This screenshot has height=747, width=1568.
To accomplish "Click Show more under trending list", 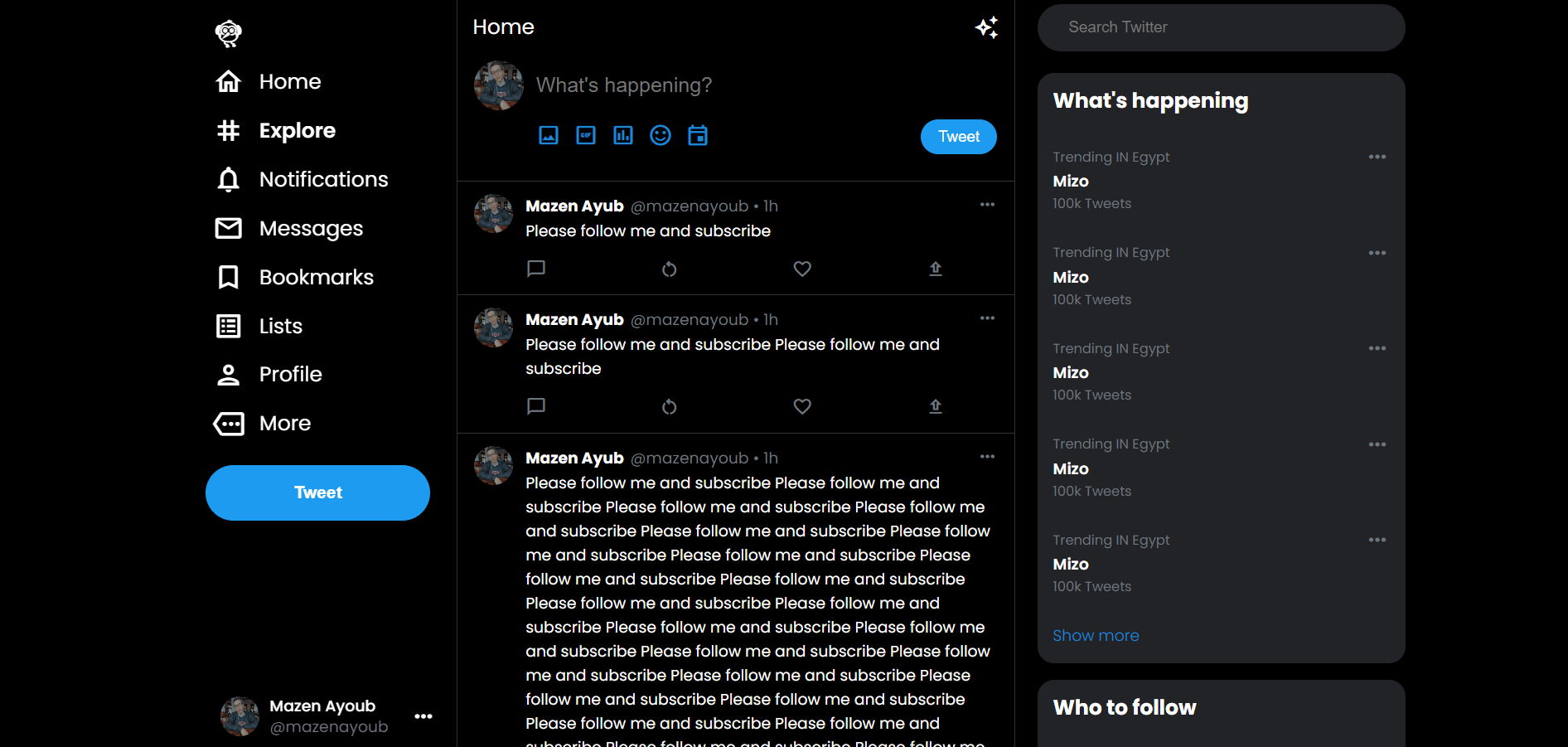I will click(1096, 635).
